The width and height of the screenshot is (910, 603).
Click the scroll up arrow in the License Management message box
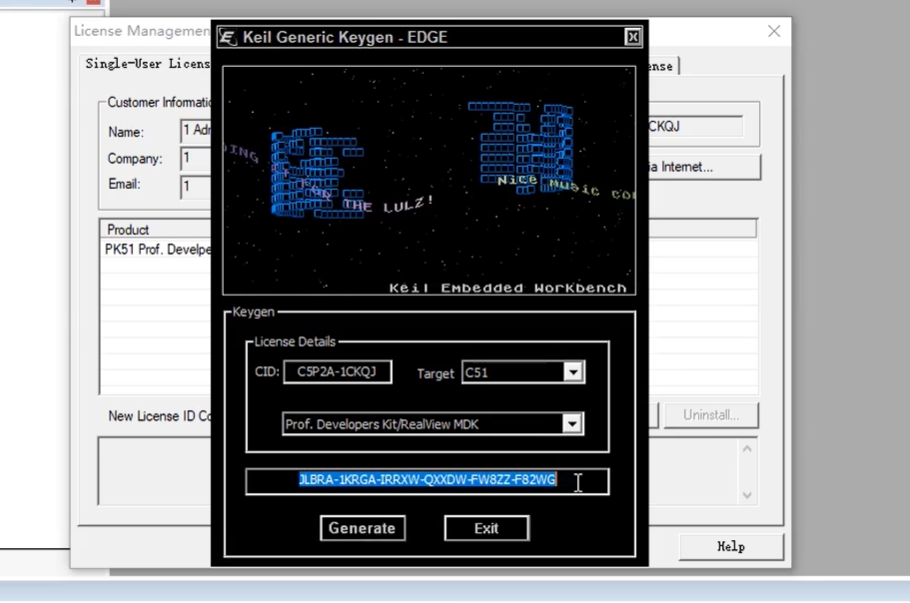[x=747, y=449]
